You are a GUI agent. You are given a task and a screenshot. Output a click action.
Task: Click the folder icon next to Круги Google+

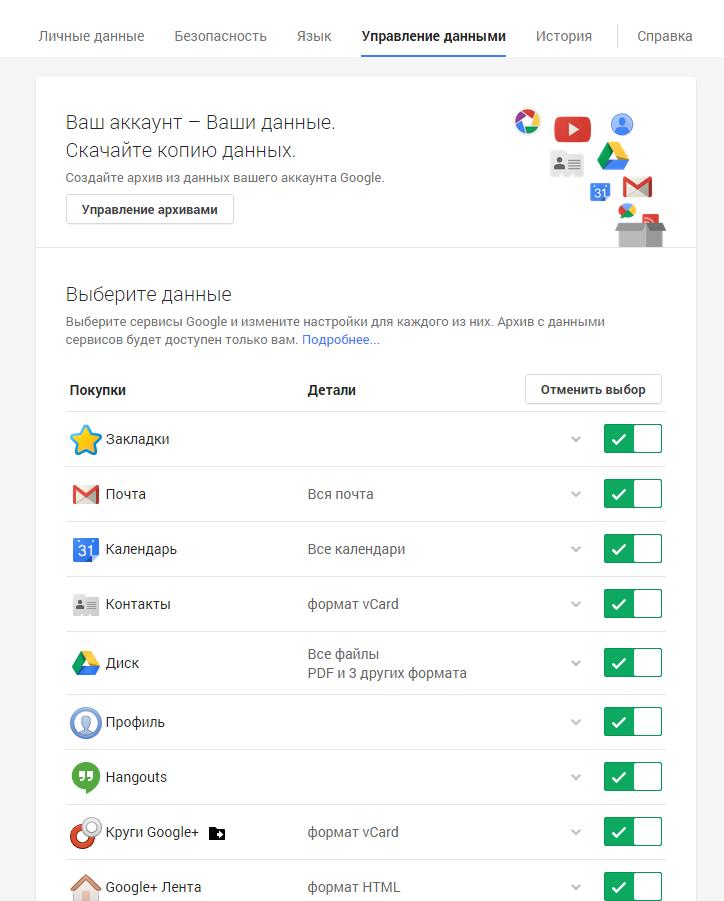coord(217,833)
